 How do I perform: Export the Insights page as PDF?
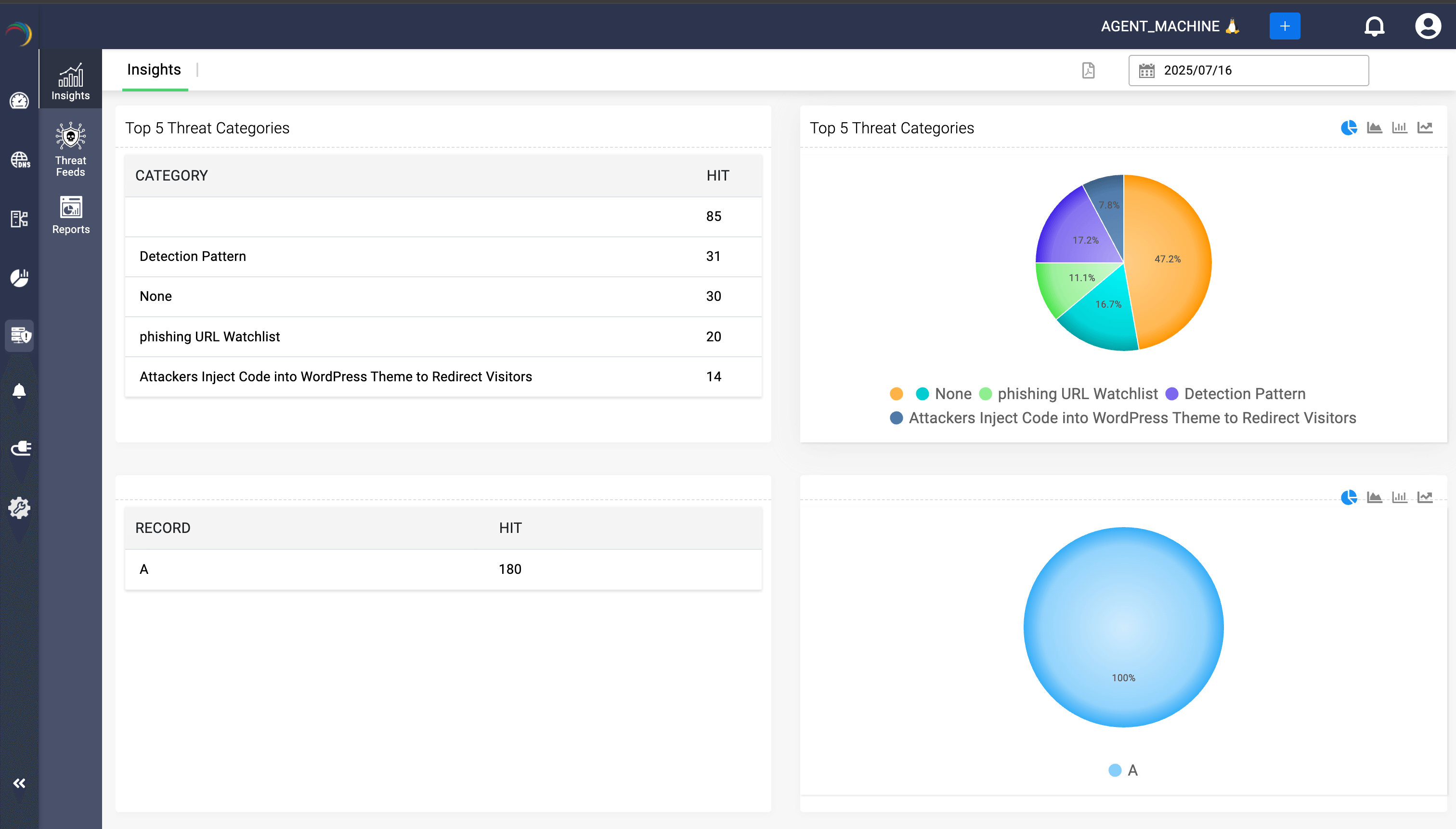pos(1088,70)
